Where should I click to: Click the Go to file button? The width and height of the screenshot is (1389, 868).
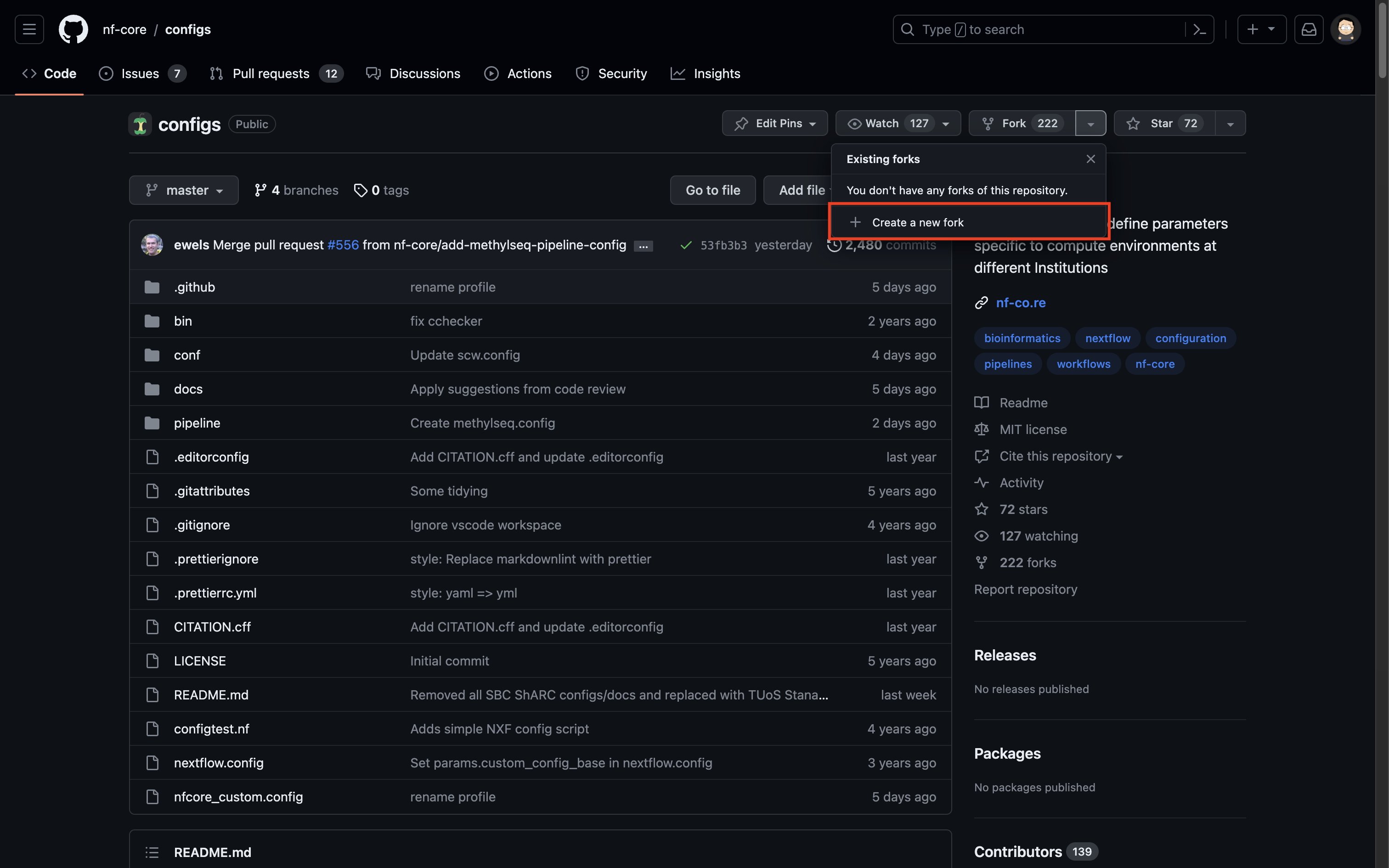(x=713, y=190)
